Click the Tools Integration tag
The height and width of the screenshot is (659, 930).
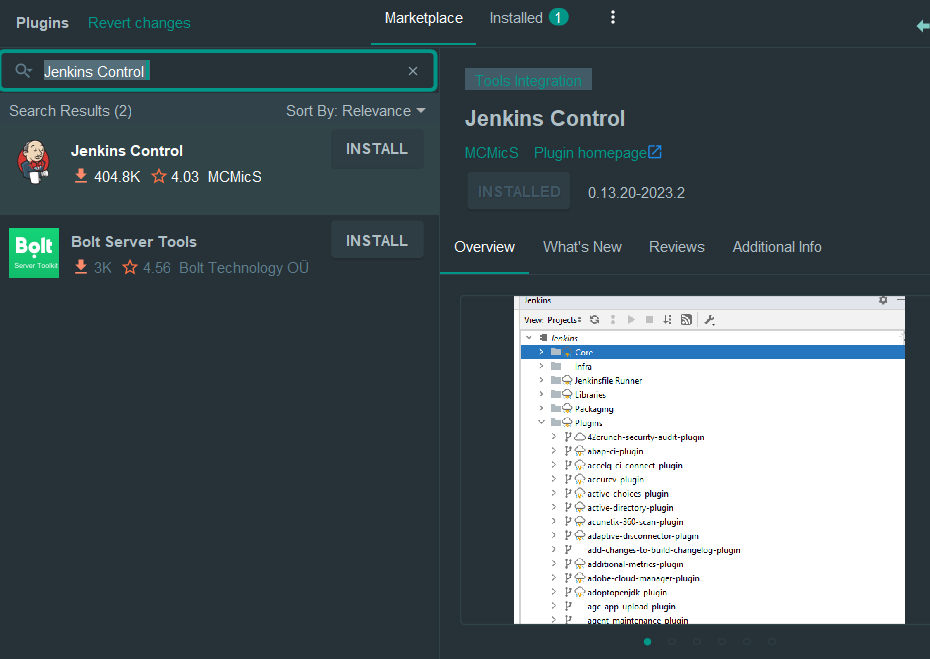tap(528, 80)
